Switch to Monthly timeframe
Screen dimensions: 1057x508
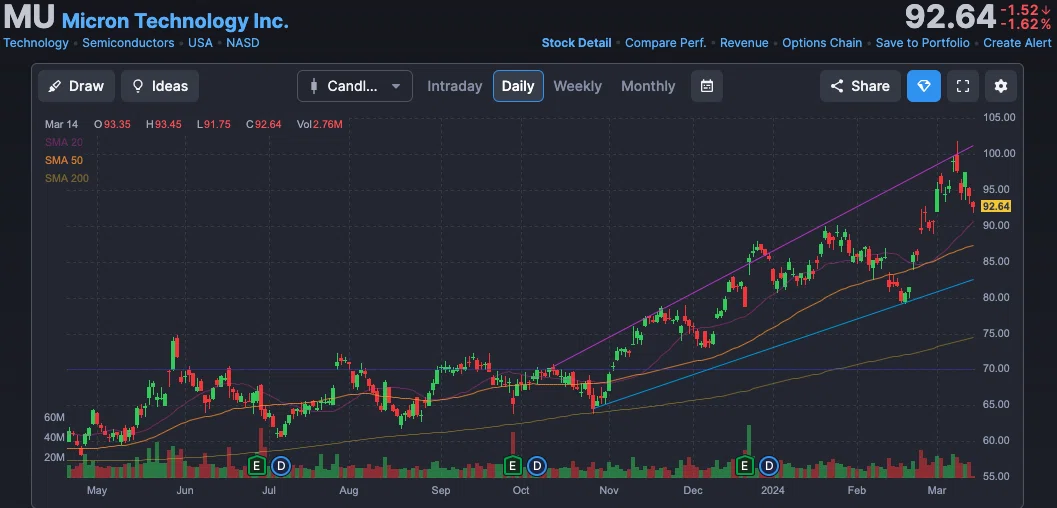[648, 86]
